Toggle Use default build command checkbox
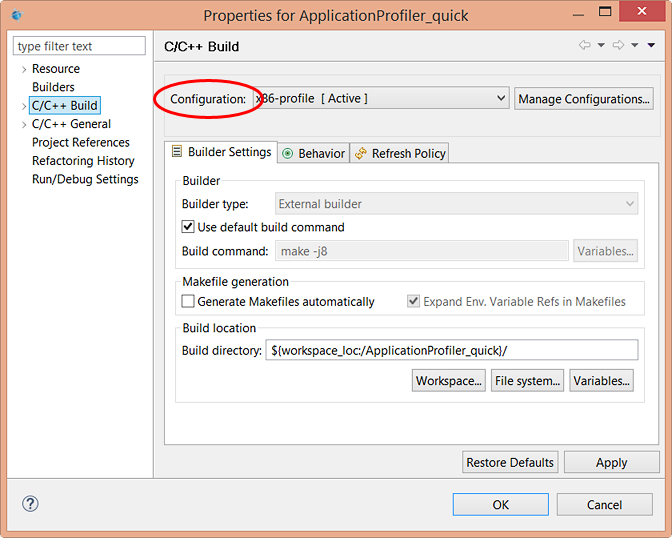 pyautogui.click(x=188, y=227)
